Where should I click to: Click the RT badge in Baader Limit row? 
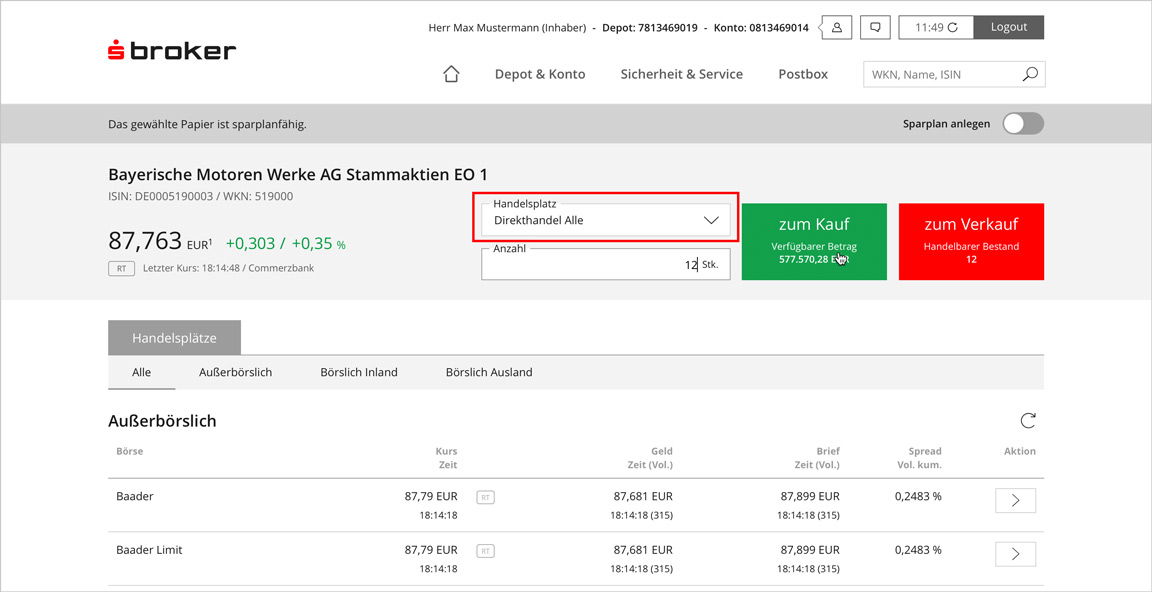click(486, 549)
